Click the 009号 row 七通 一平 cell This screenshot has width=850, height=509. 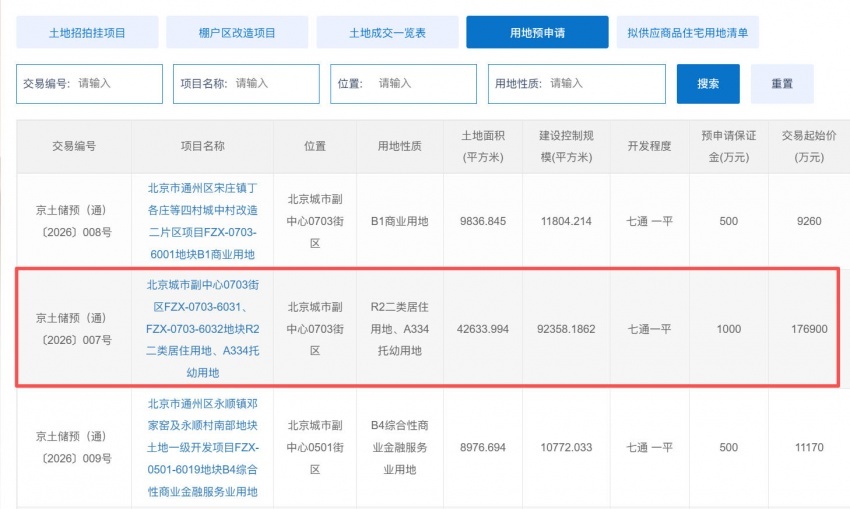[649, 447]
